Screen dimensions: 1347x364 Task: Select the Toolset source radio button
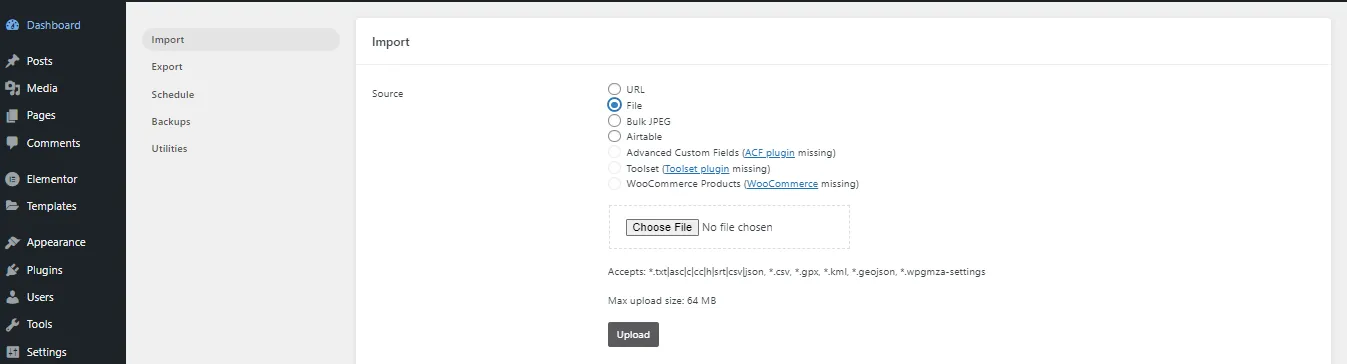coord(615,168)
